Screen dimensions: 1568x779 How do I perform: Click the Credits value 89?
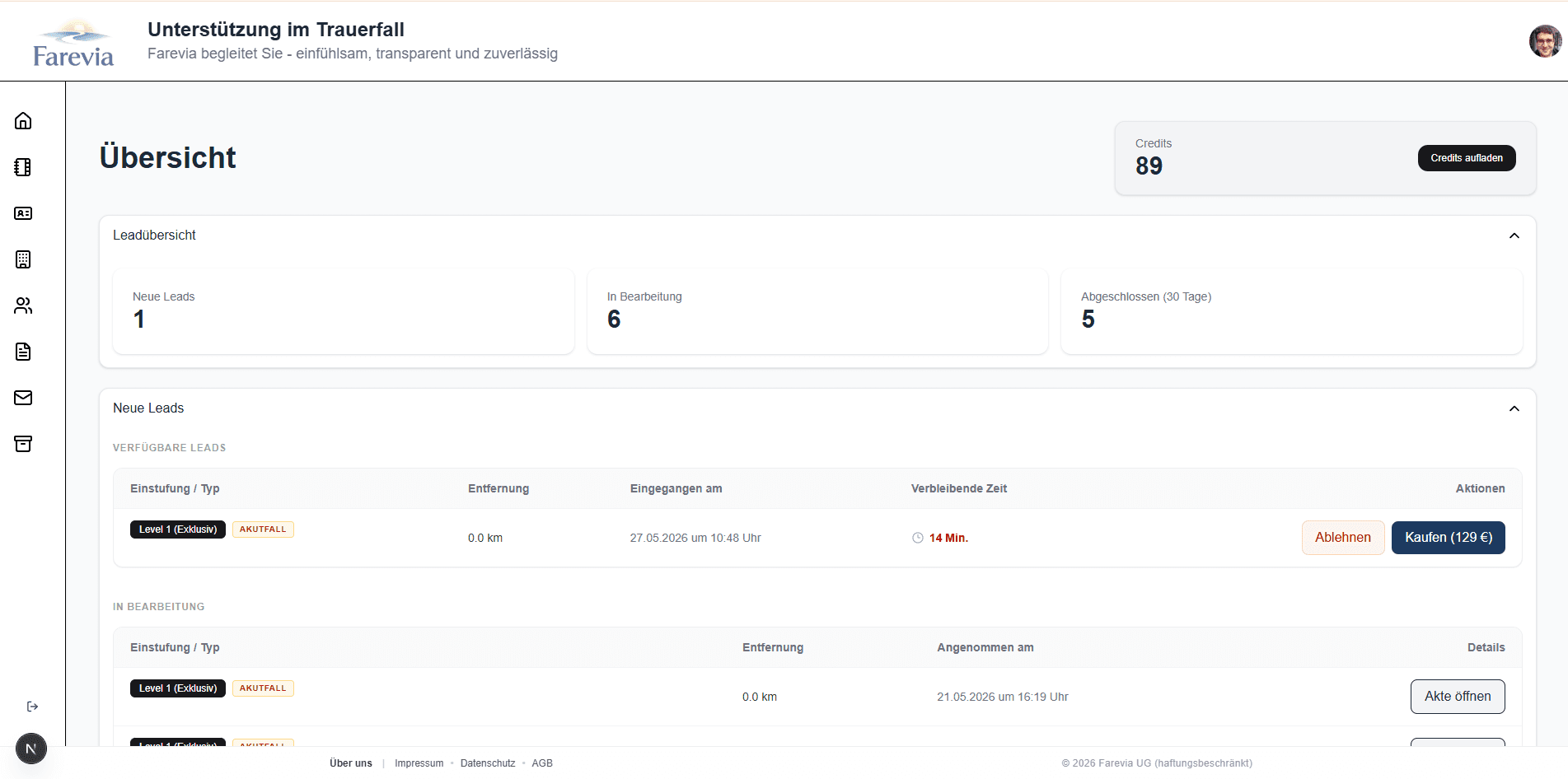click(1149, 166)
